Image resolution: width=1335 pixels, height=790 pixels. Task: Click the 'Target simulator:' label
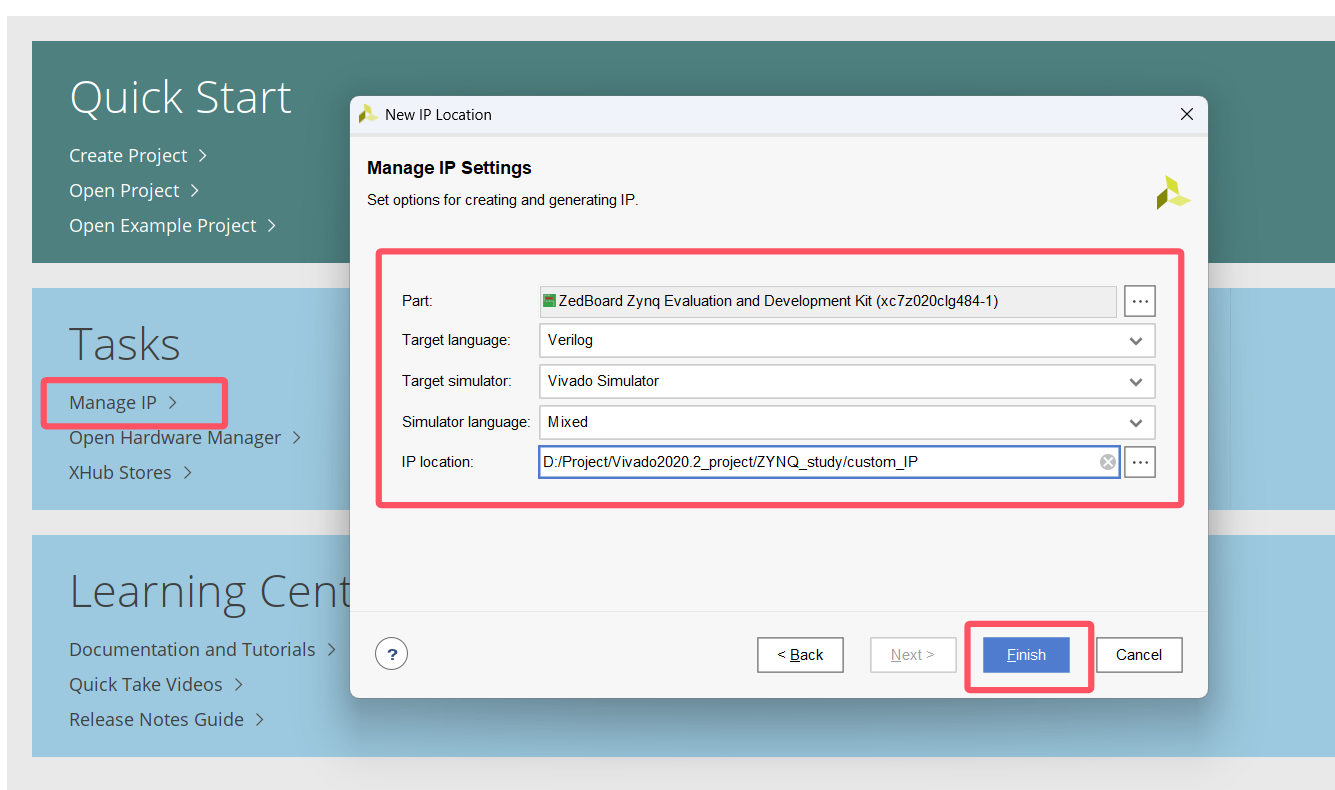pyautogui.click(x=457, y=381)
